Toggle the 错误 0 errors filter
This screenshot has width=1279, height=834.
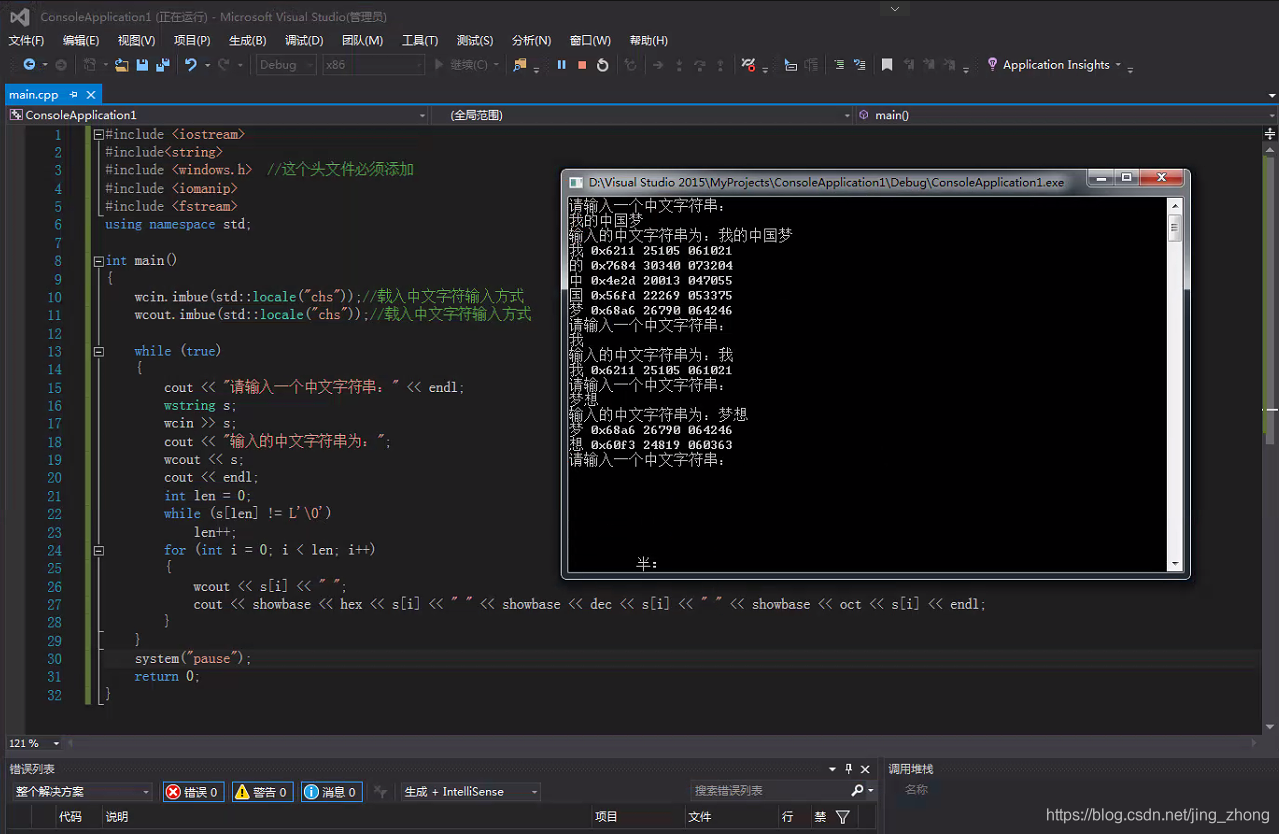coord(193,792)
